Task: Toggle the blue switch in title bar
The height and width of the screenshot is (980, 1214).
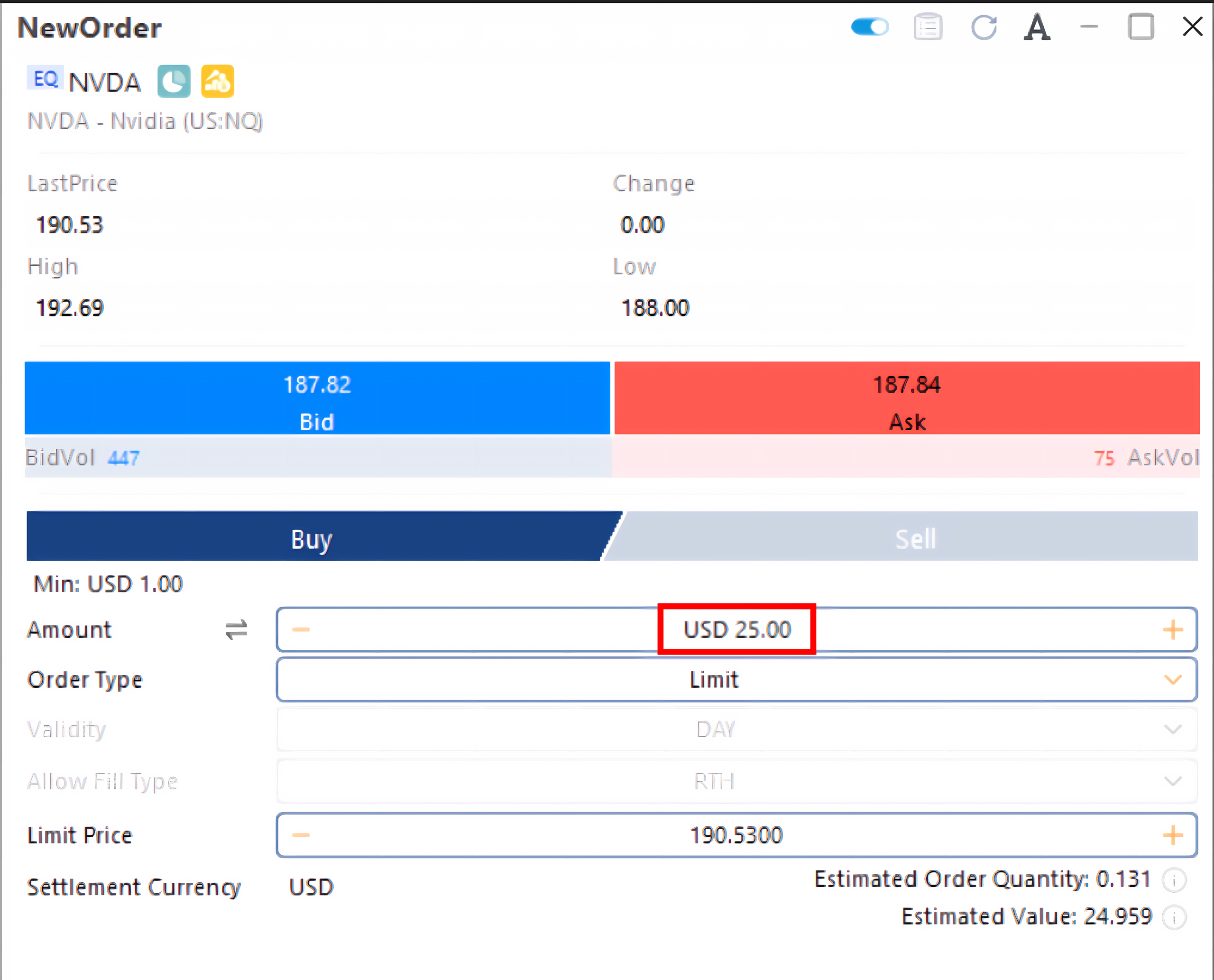Action: point(869,27)
